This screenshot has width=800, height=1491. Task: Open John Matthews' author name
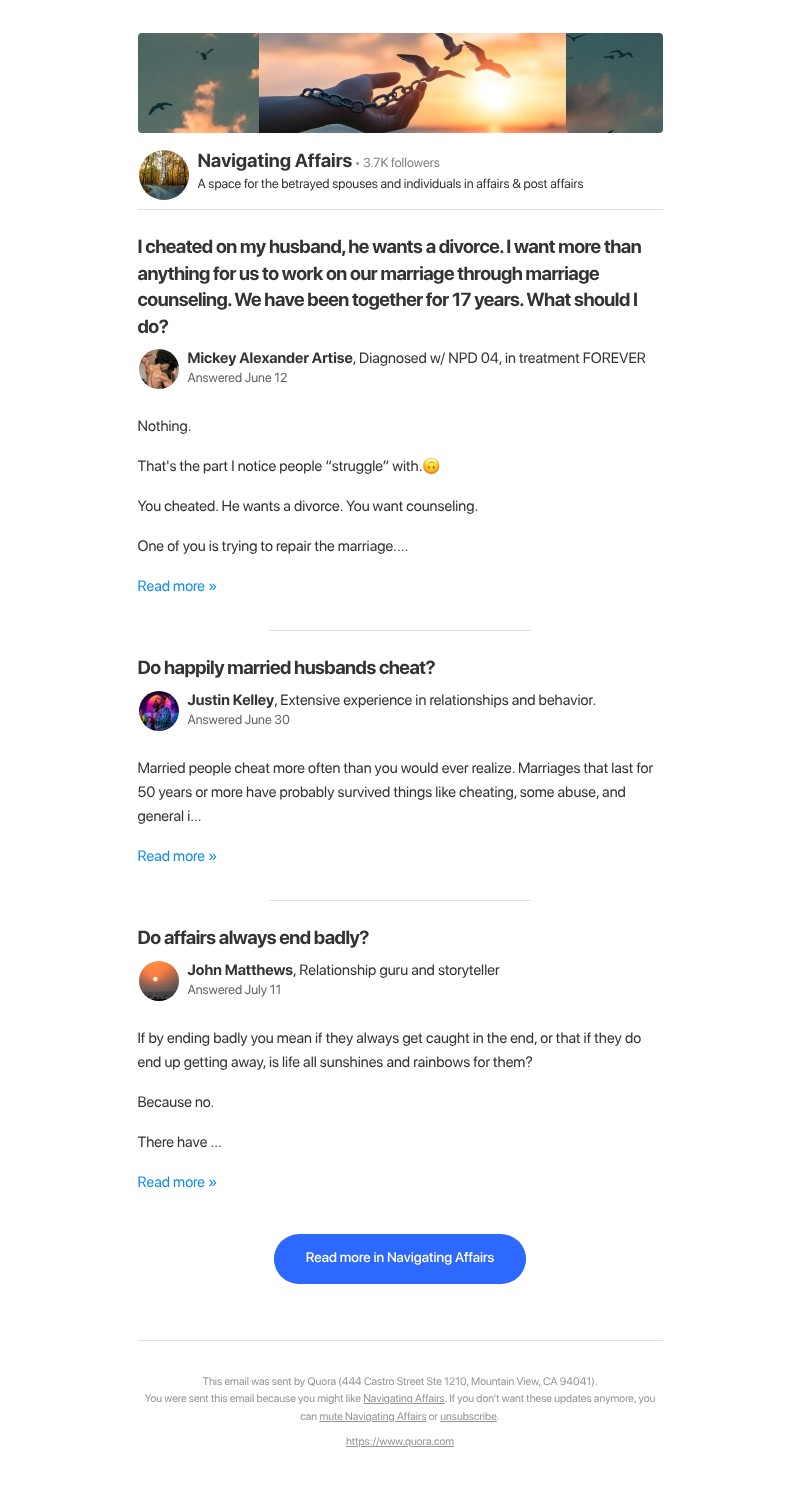[240, 970]
